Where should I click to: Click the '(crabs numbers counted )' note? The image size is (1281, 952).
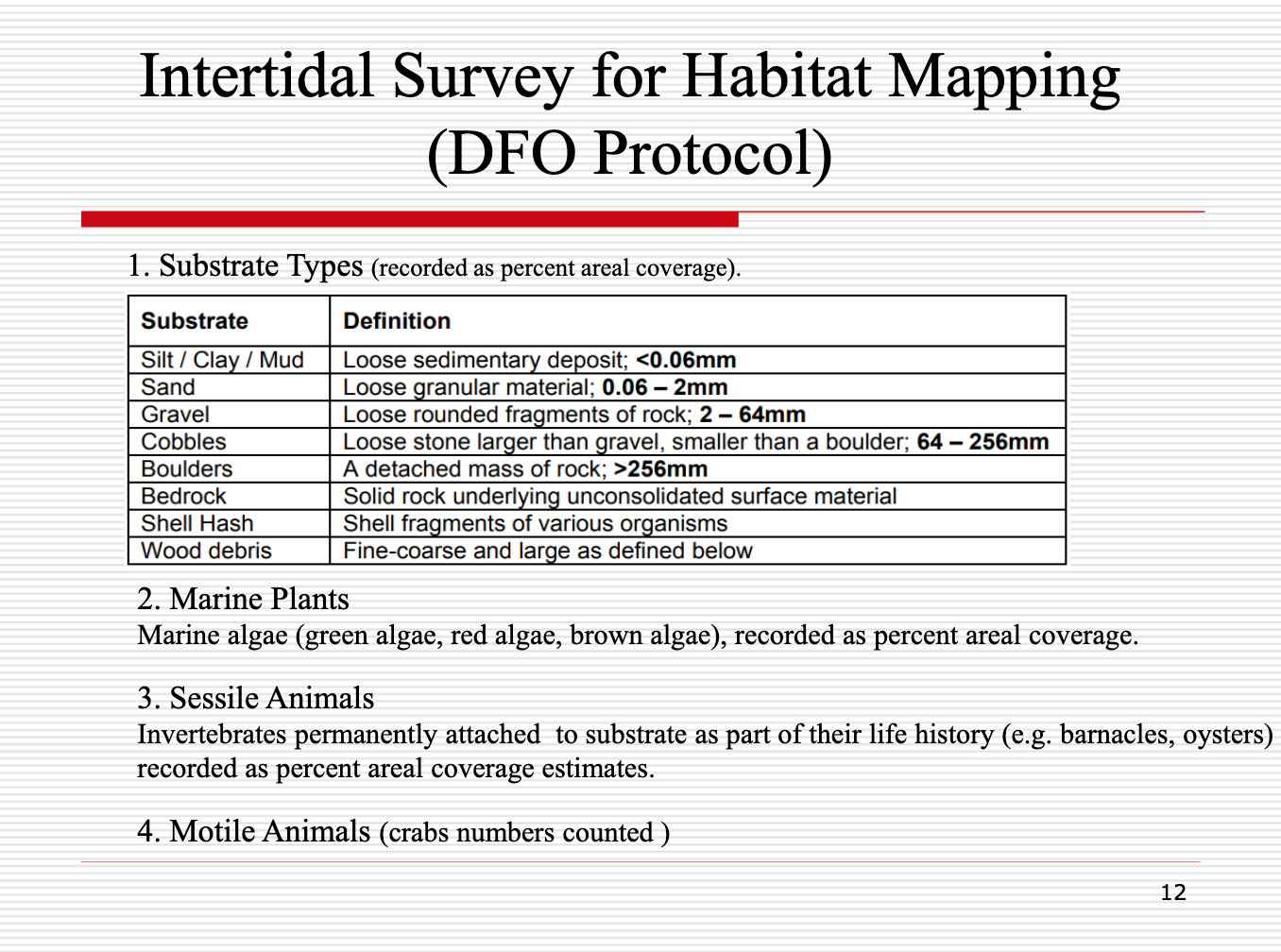[524, 833]
